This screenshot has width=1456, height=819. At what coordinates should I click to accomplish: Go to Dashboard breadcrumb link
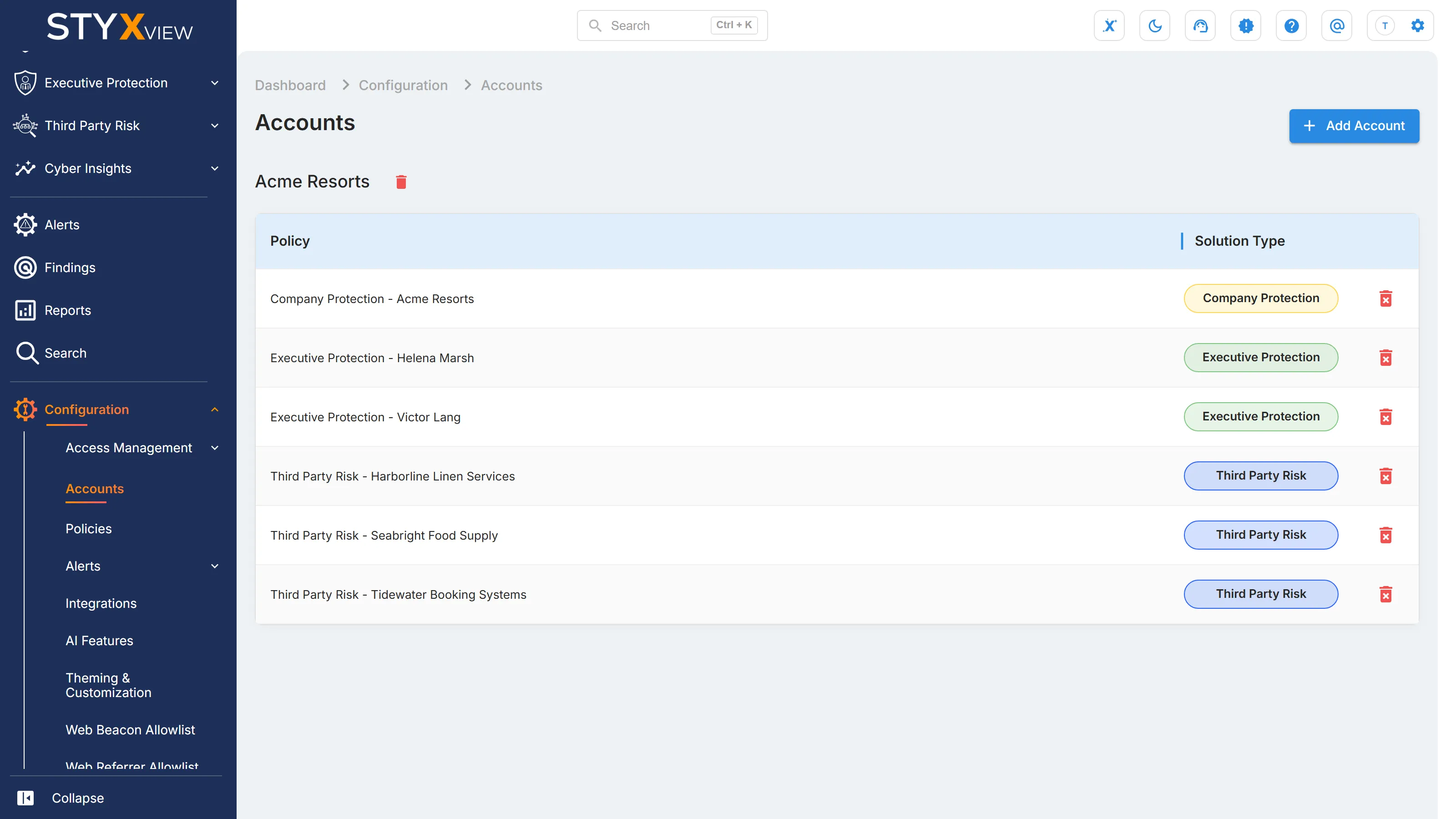(x=290, y=85)
